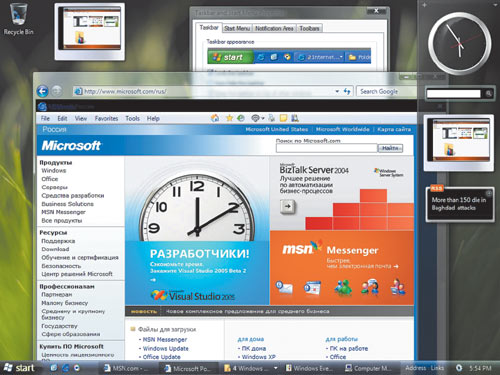Click desktop thumbnail beside Recycle Bin

coord(90,32)
